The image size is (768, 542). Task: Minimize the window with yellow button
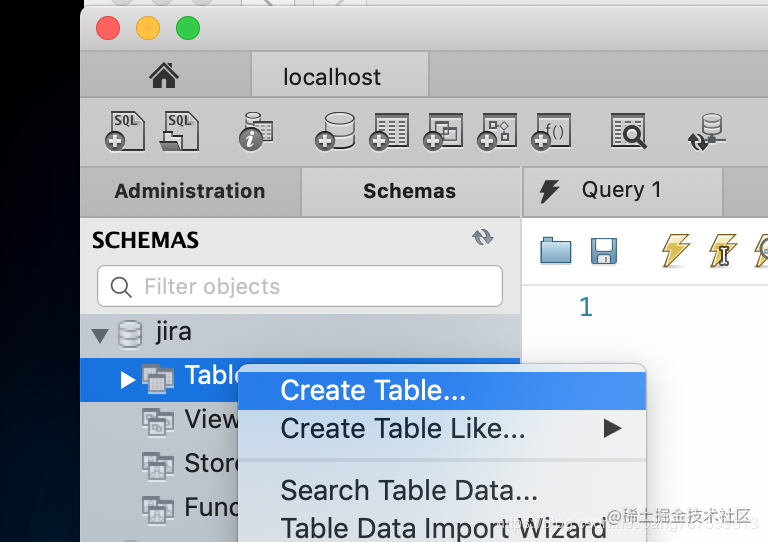point(148,28)
